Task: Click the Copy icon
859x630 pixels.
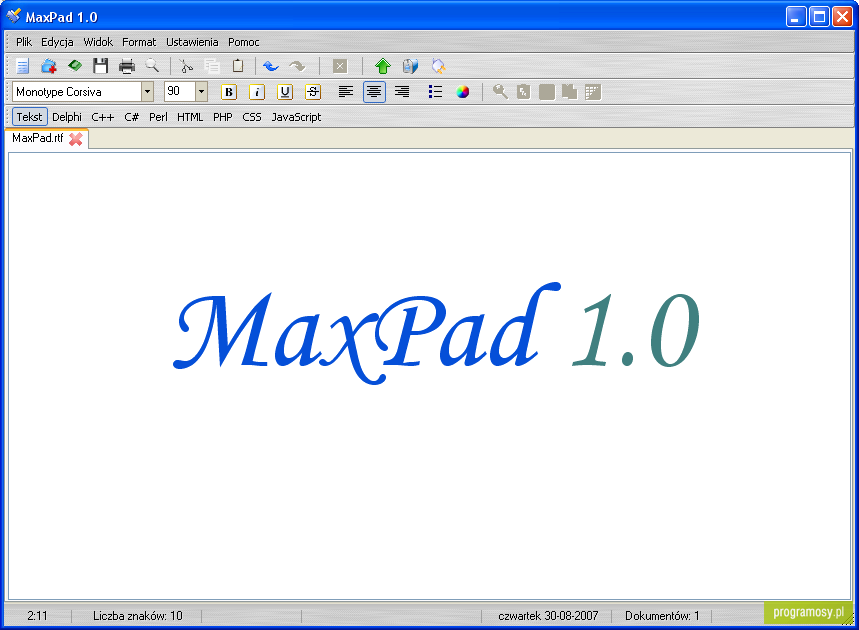Action: 212,66
